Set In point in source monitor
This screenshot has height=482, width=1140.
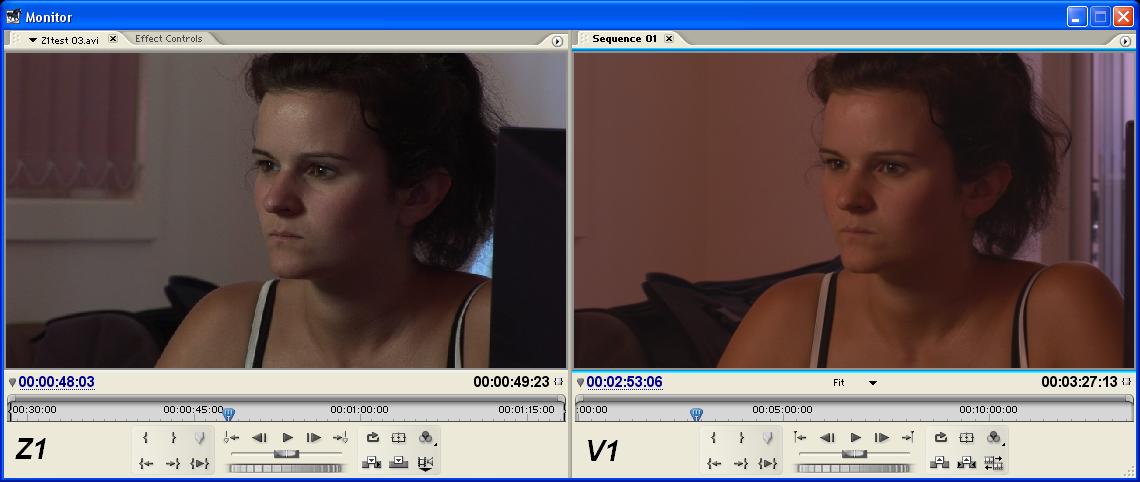click(x=146, y=438)
